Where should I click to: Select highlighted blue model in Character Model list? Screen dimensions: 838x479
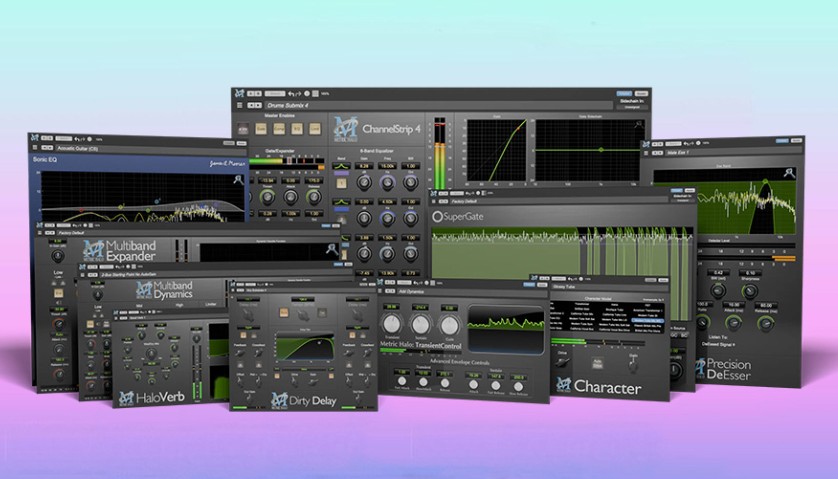pos(647,320)
